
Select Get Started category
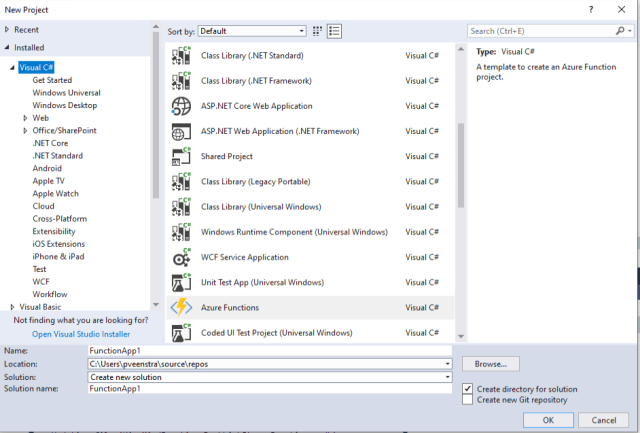tap(52, 80)
